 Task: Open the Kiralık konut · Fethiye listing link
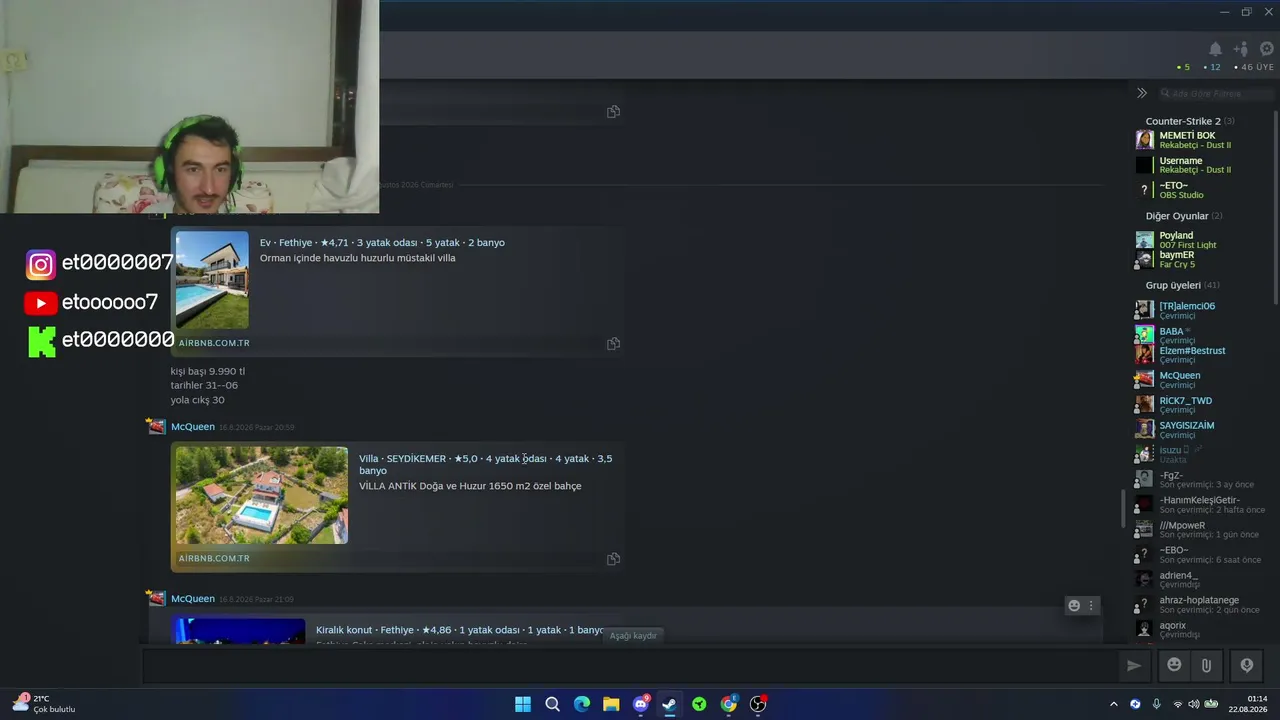460,630
